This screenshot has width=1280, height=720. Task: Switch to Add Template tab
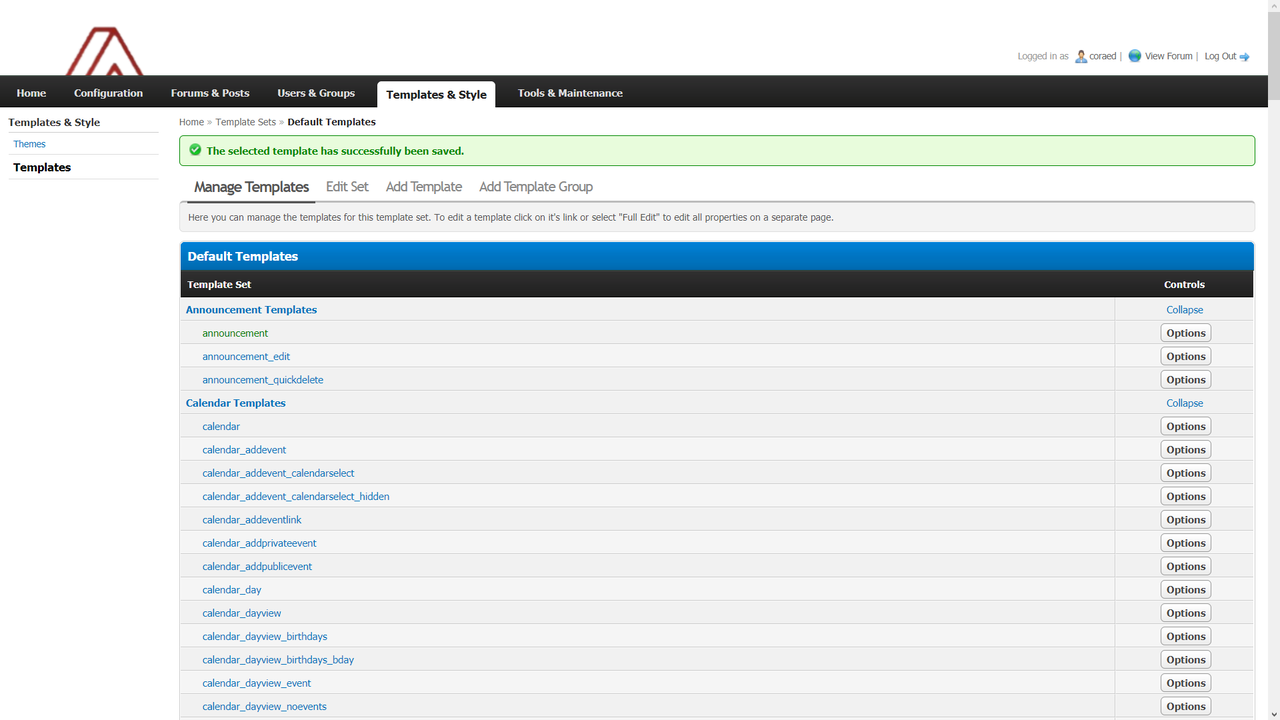tap(424, 187)
